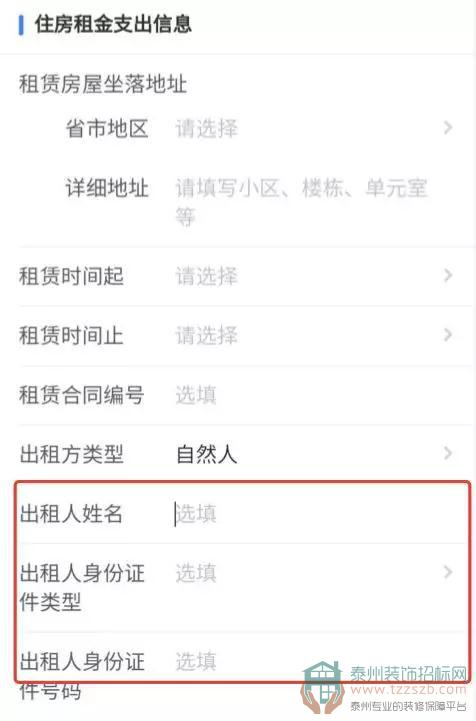
Task: Open the www.tzzszb.com watermark link
Action: click(409, 690)
